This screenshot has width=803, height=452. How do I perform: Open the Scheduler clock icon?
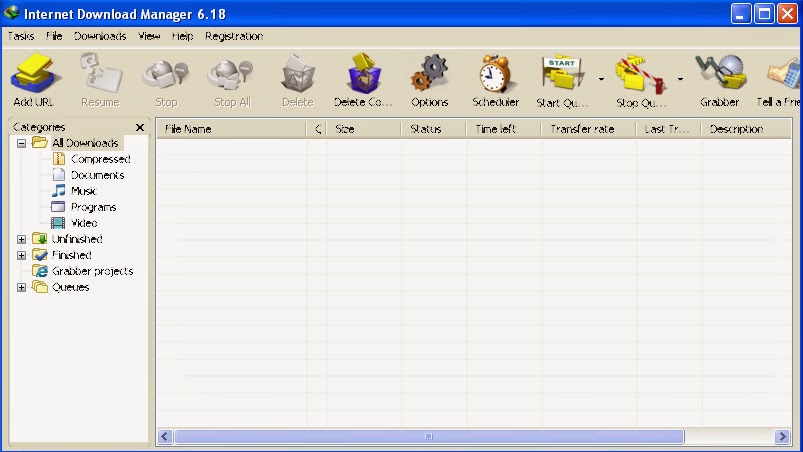tap(495, 75)
